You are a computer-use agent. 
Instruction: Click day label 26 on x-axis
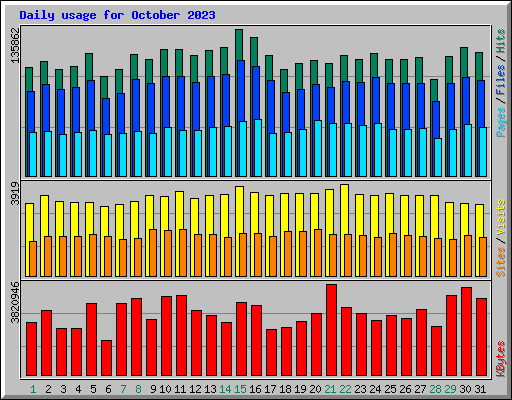click(405, 389)
